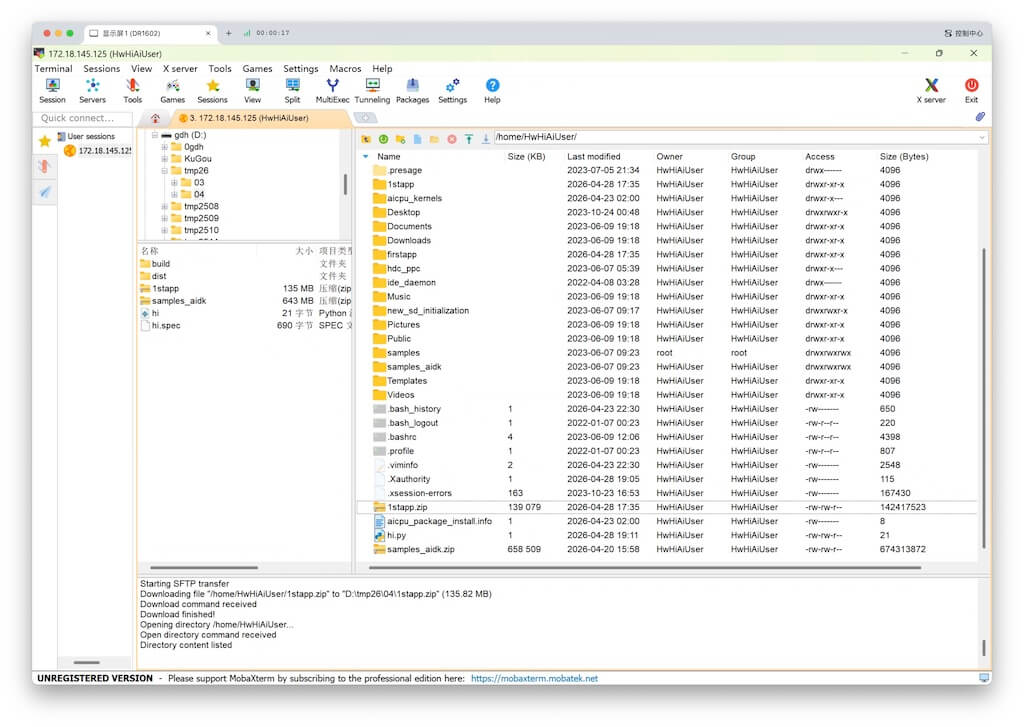Sort files by Last modified column
Screen dimensions: 1024x727
[594, 157]
